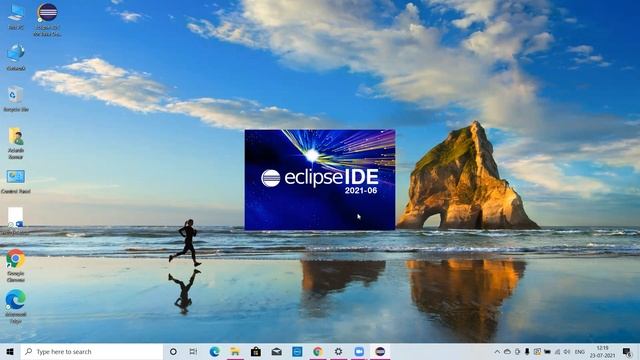Show hidden system tray icons
The image size is (640, 360).
[497, 351]
